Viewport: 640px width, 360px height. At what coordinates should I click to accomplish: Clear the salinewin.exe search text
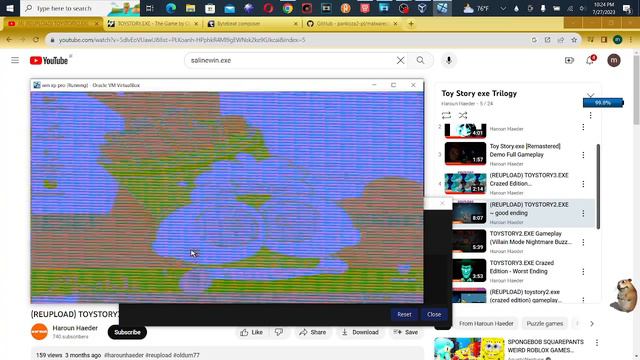[400, 60]
